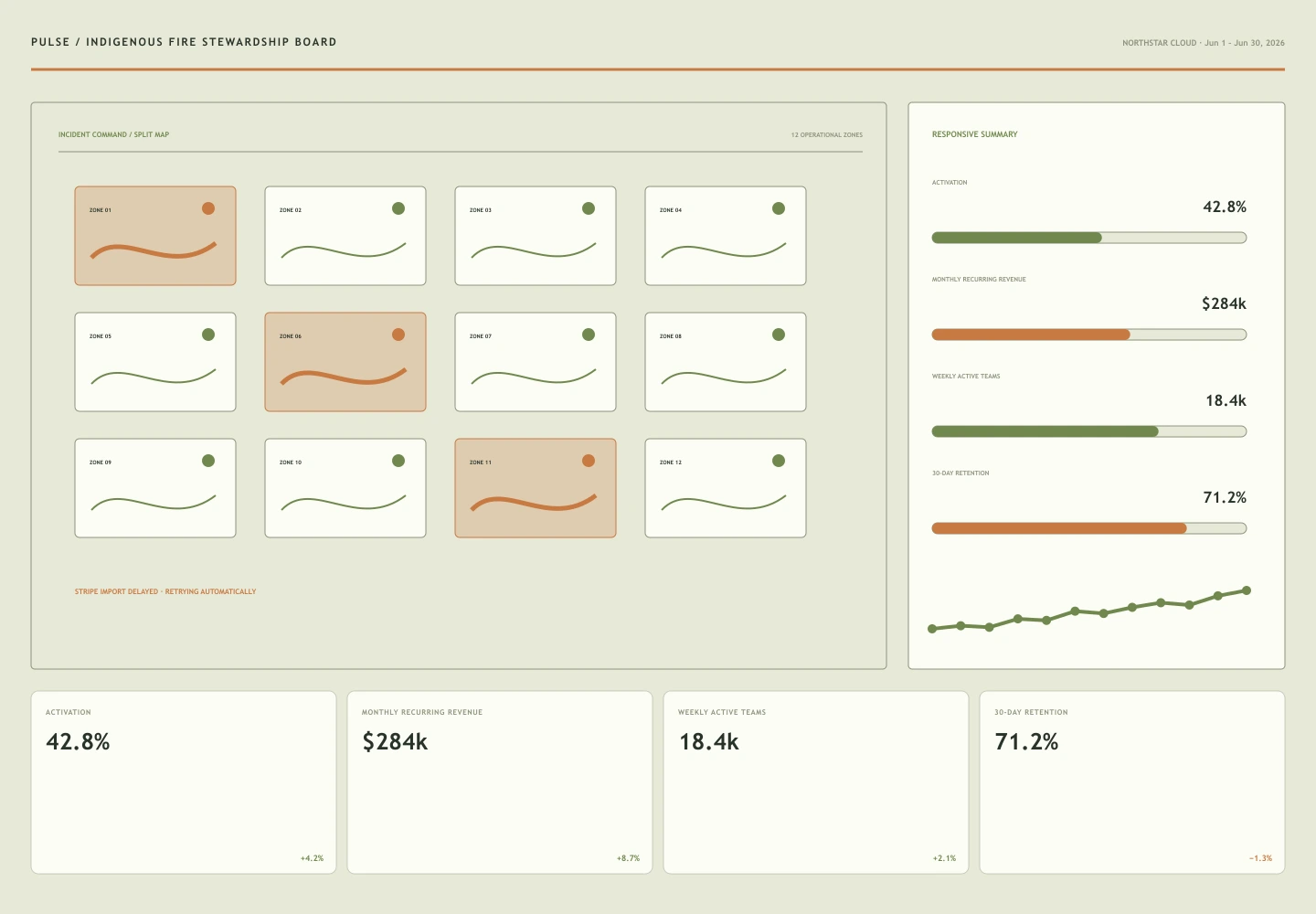This screenshot has width=1316, height=914.
Task: Click the Activation progress bar in summary
Action: (x=1089, y=238)
